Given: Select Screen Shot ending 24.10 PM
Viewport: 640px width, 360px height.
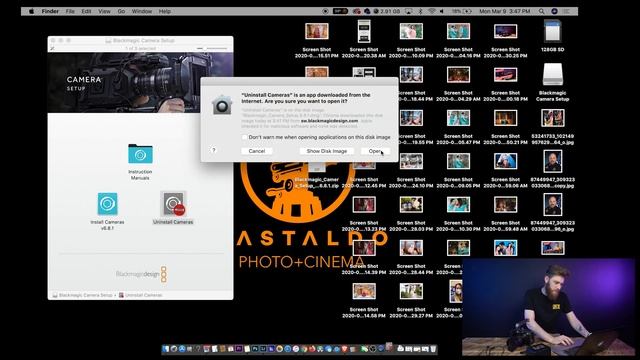Looking at the screenshot, I should [411, 162].
